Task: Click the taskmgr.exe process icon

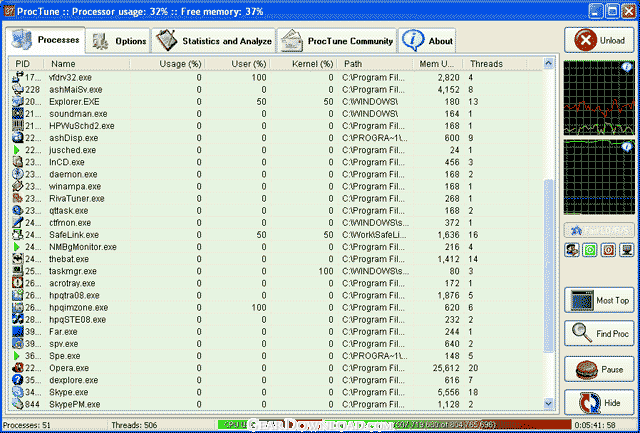Action: 18,271
